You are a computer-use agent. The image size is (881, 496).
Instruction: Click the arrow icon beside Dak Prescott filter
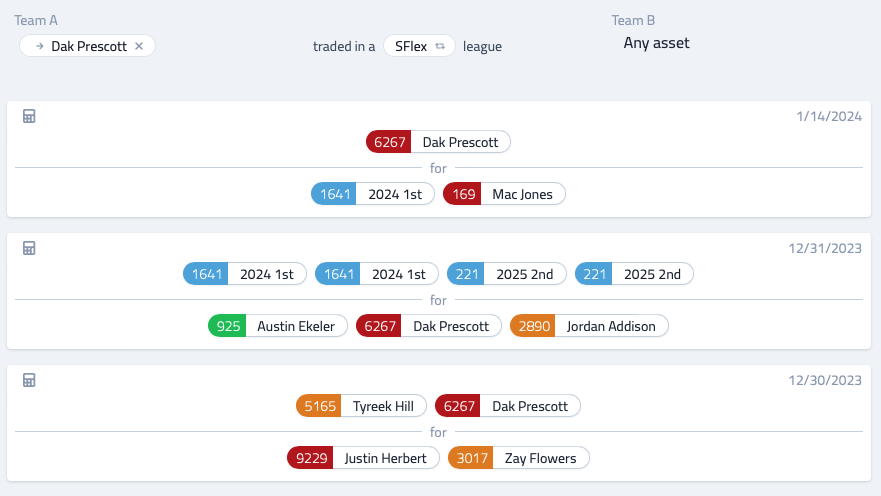point(39,46)
